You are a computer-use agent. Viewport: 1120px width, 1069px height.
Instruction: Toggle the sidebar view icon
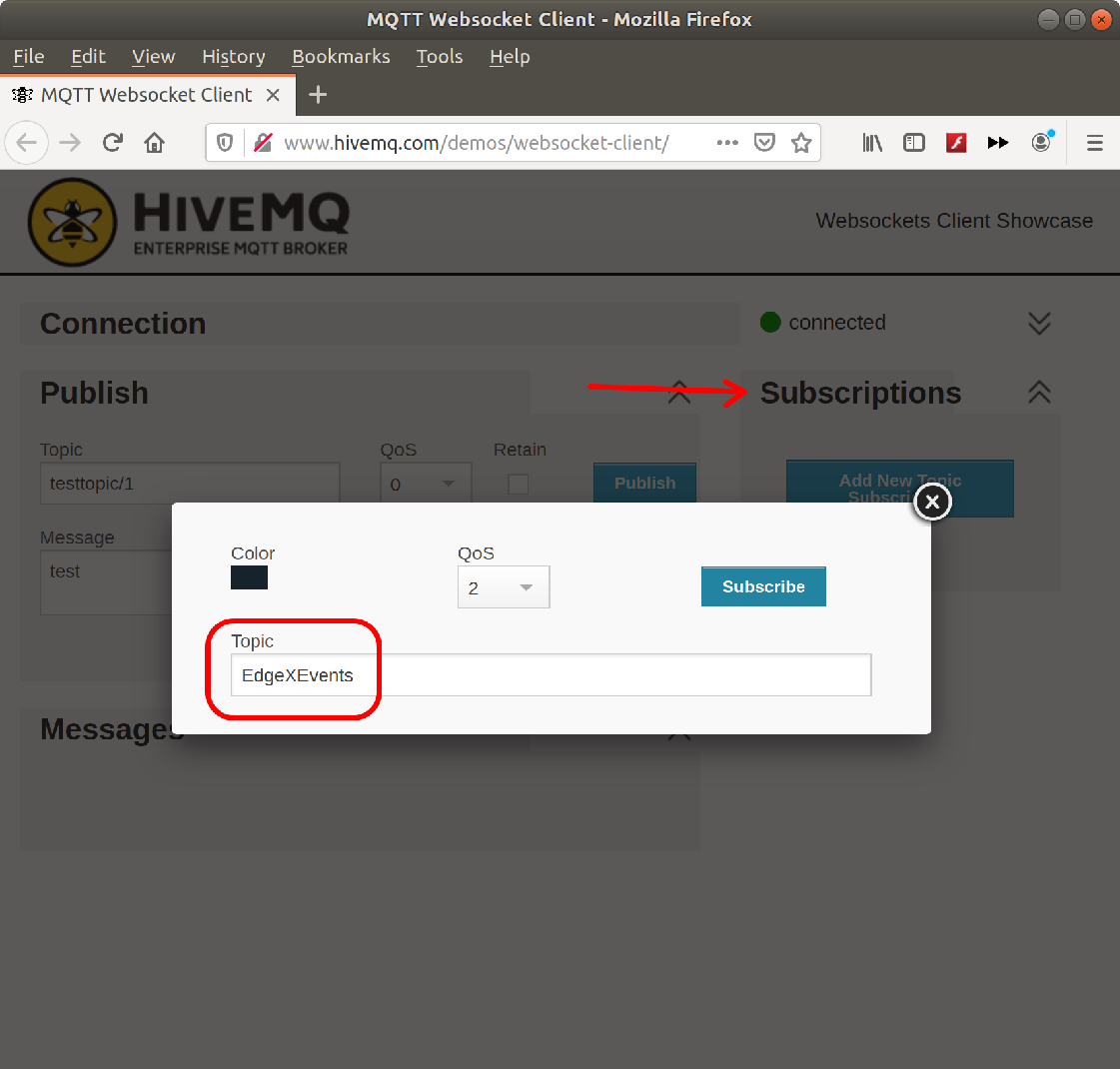click(x=913, y=143)
